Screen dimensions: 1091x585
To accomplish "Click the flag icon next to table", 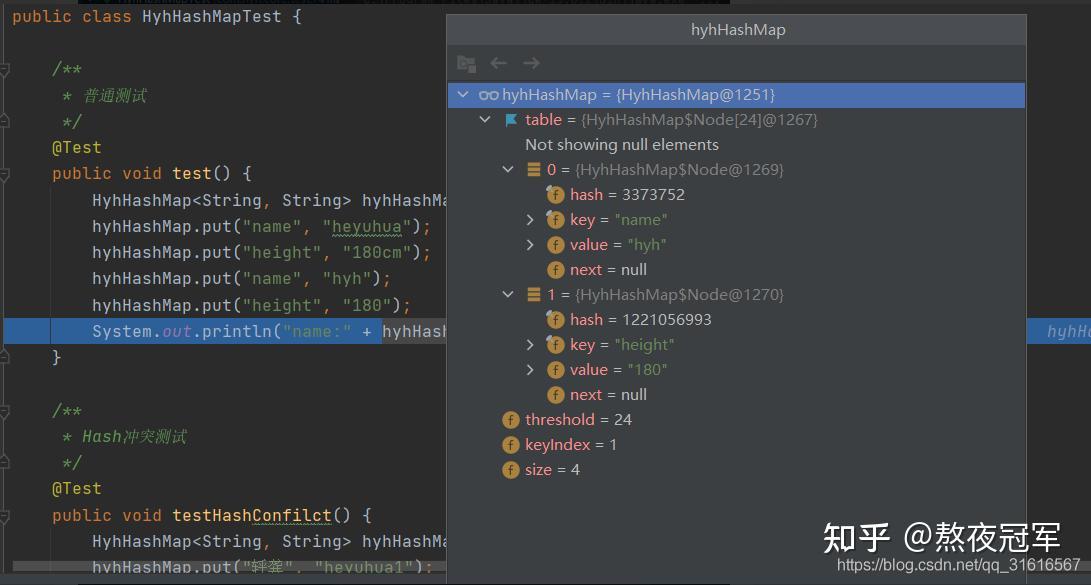I will [x=511, y=120].
